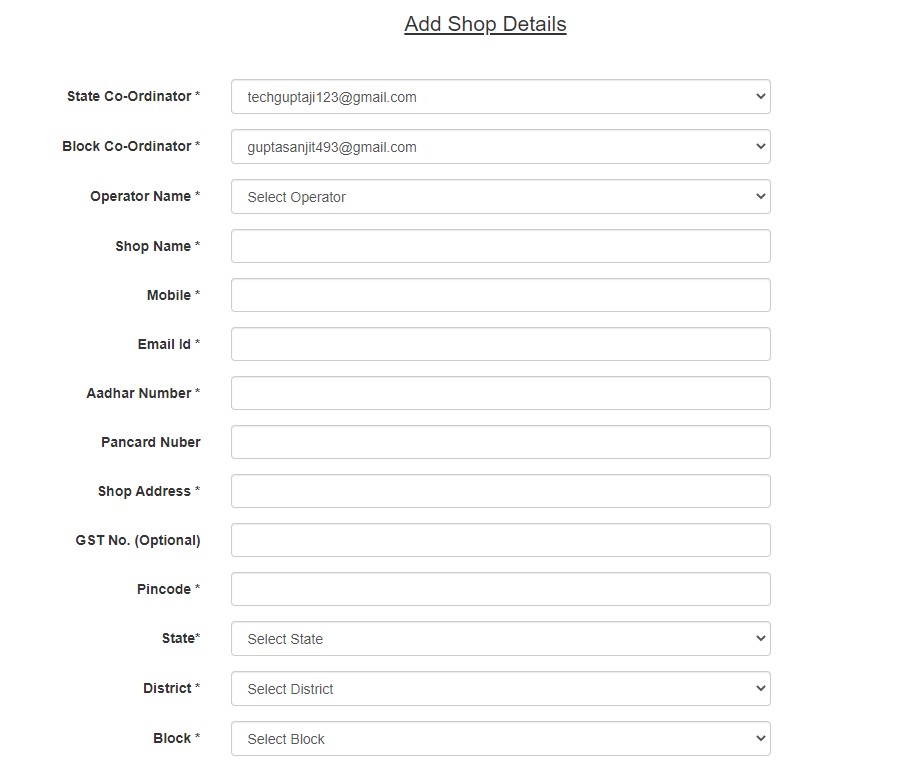Expand the Select Block dropdown
The image size is (897, 766).
501,739
